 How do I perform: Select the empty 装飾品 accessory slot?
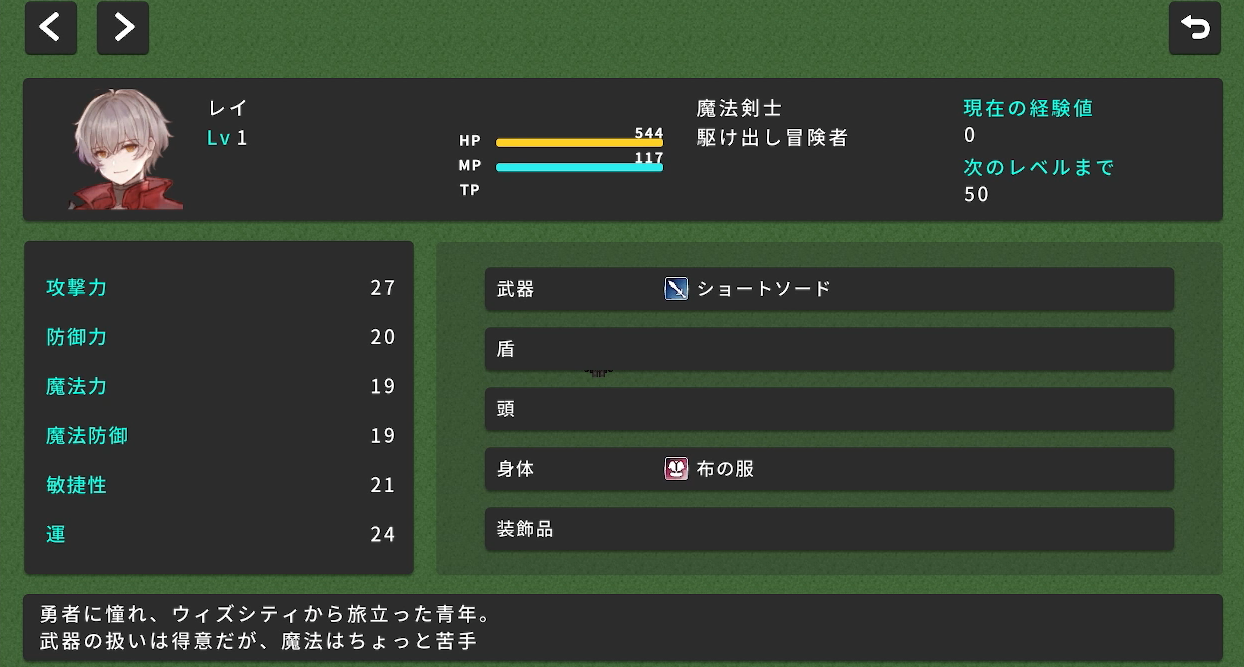pos(828,529)
